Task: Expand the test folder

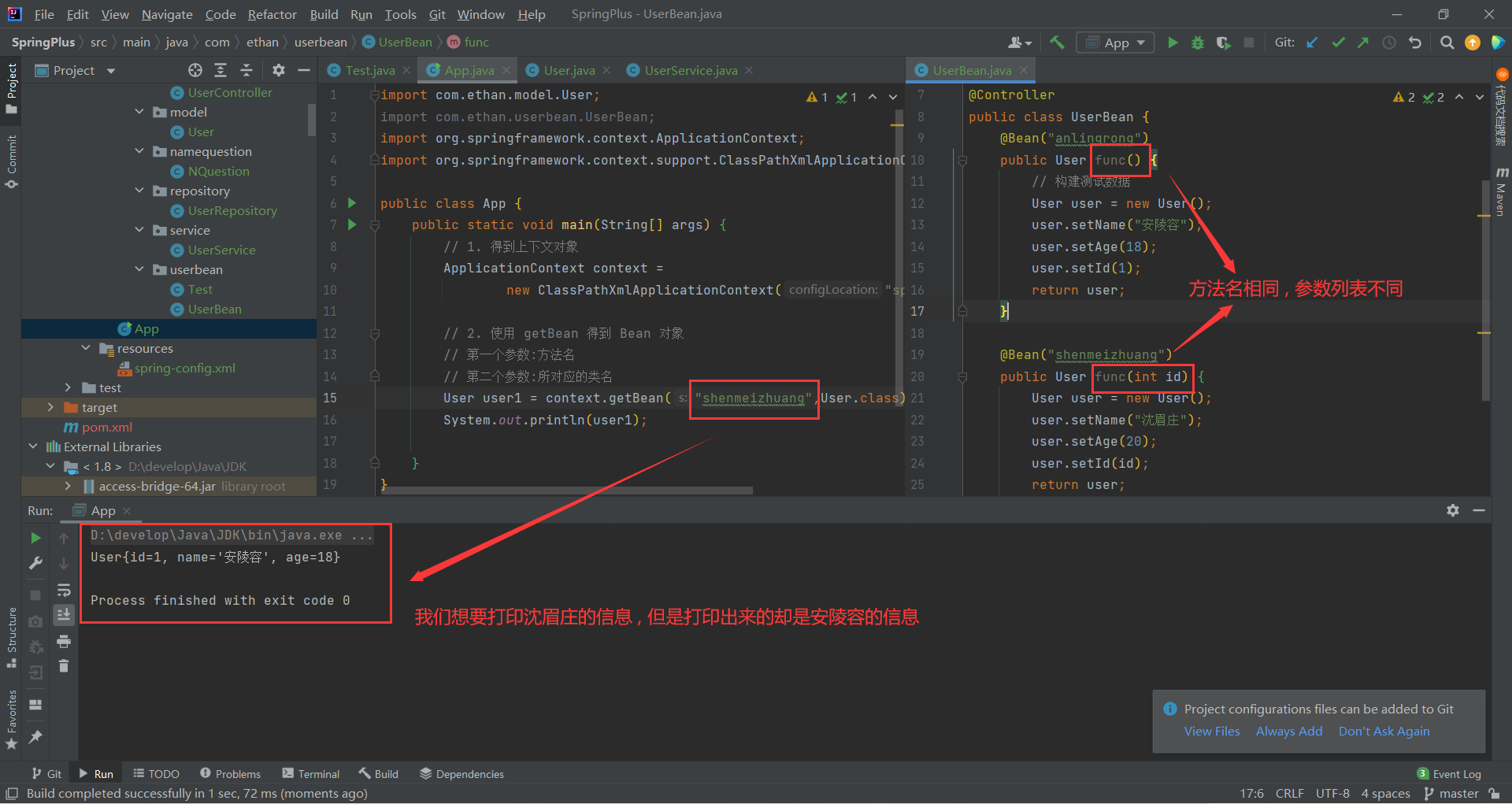Action: coord(69,387)
